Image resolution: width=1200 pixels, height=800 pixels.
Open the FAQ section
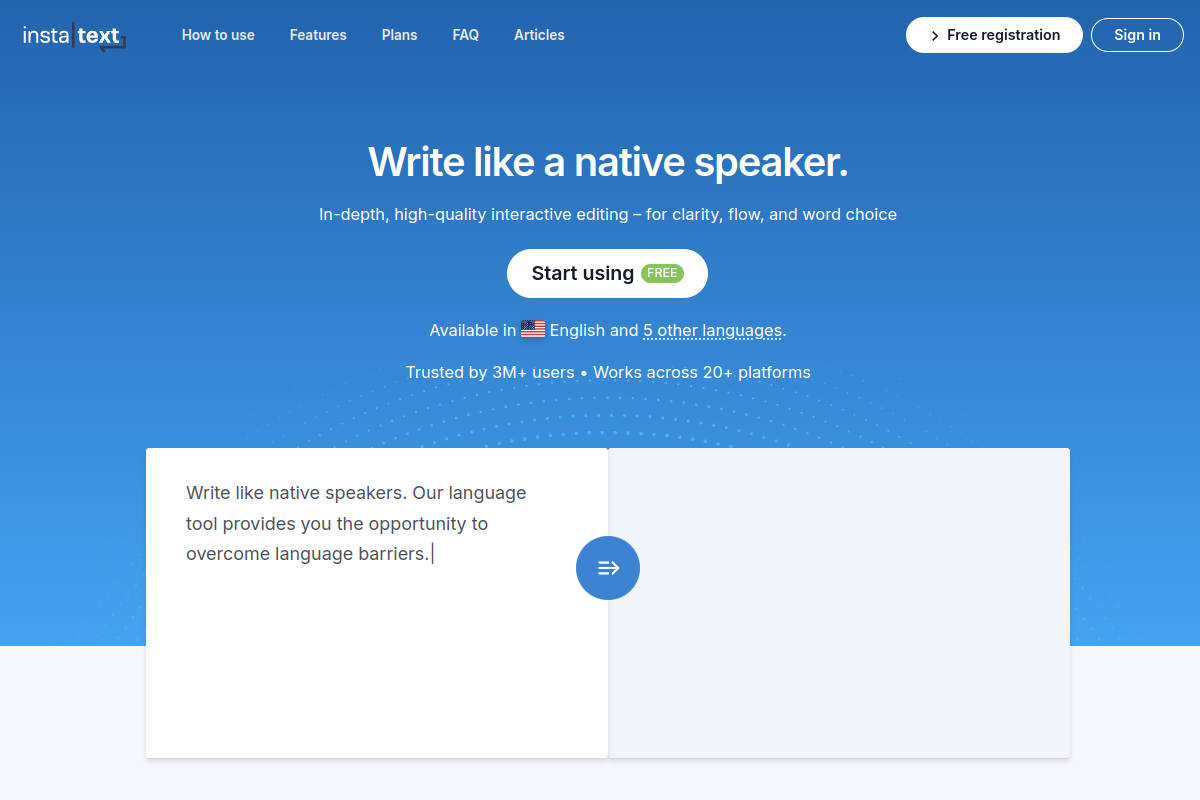(x=466, y=35)
